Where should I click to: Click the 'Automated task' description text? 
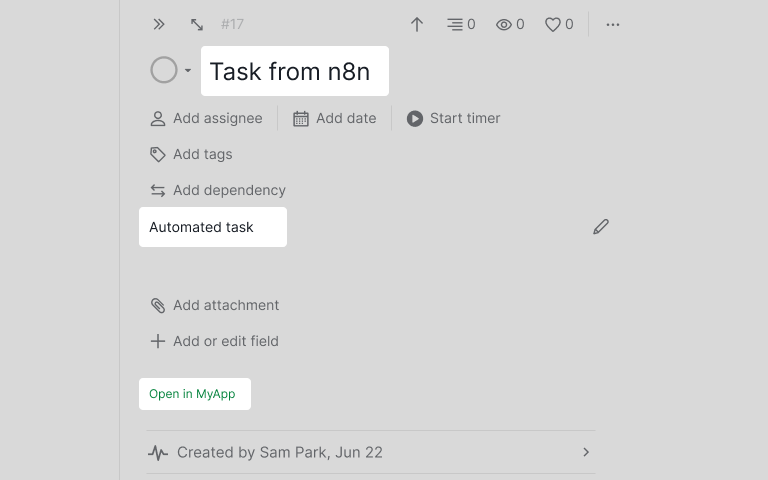point(202,227)
